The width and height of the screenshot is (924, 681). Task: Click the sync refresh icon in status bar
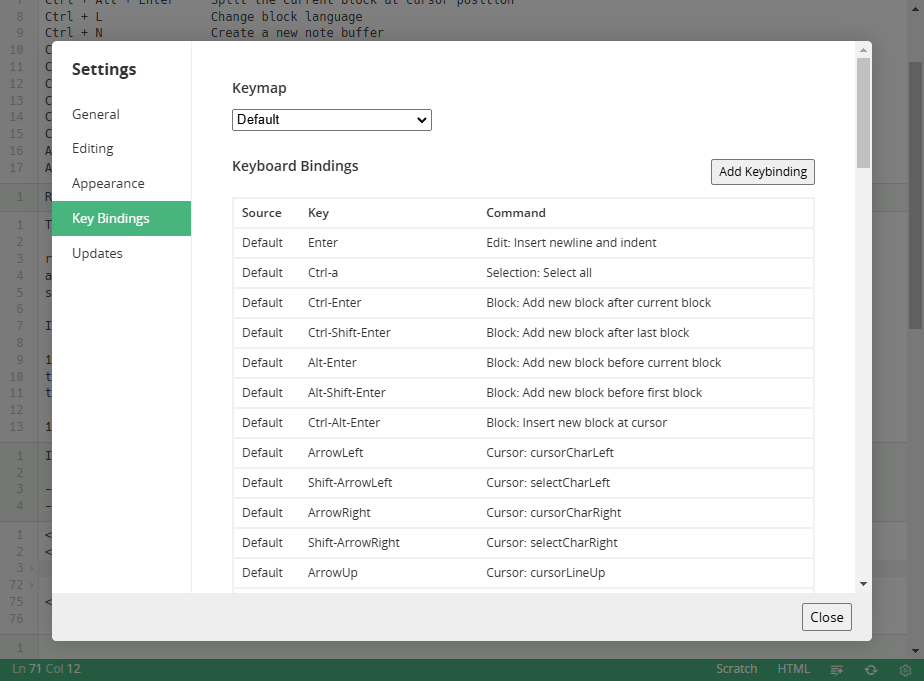click(x=871, y=669)
